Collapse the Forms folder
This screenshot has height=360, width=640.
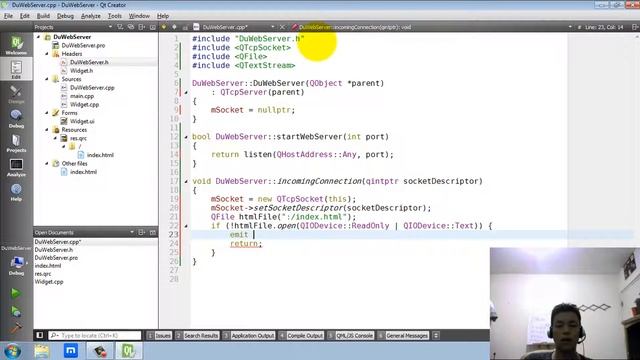pyautogui.click(x=47, y=113)
